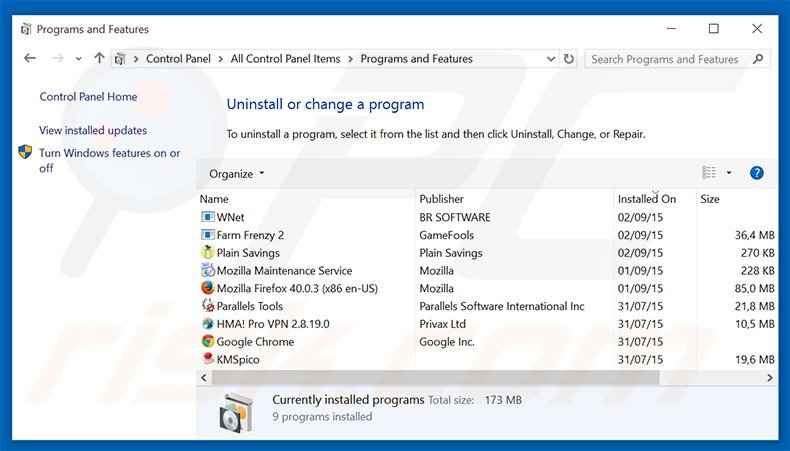Viewport: 790px width, 451px height.
Task: Expand the chevron before Control Panel
Action: point(136,59)
